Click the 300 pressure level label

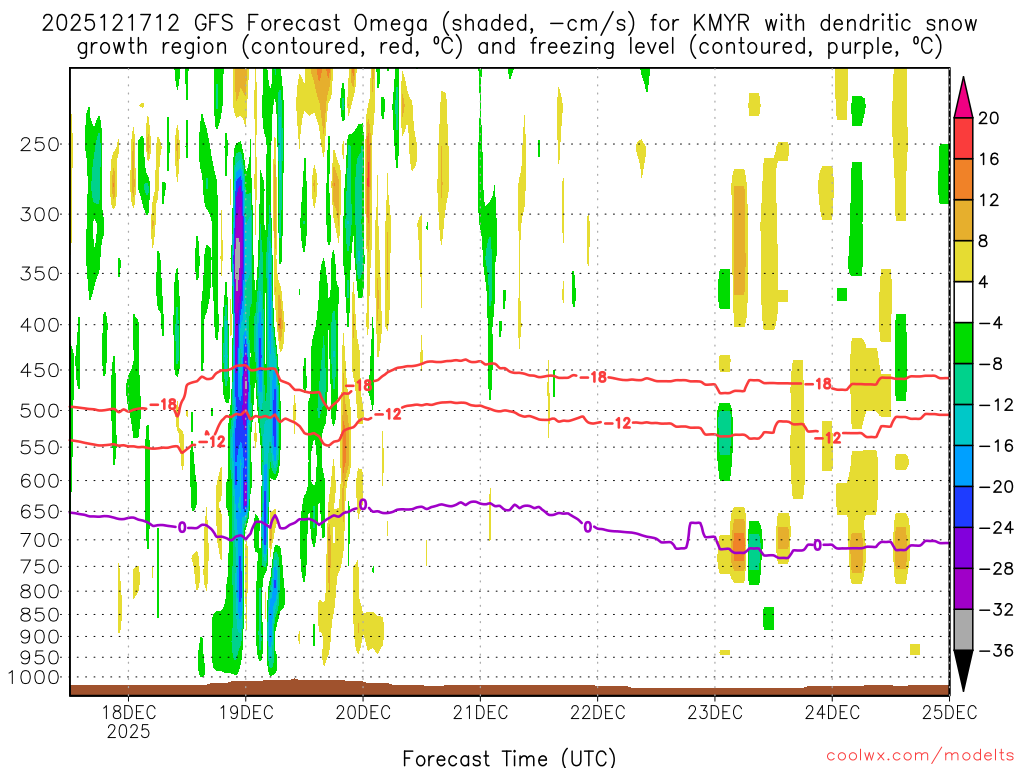[x=40, y=214]
